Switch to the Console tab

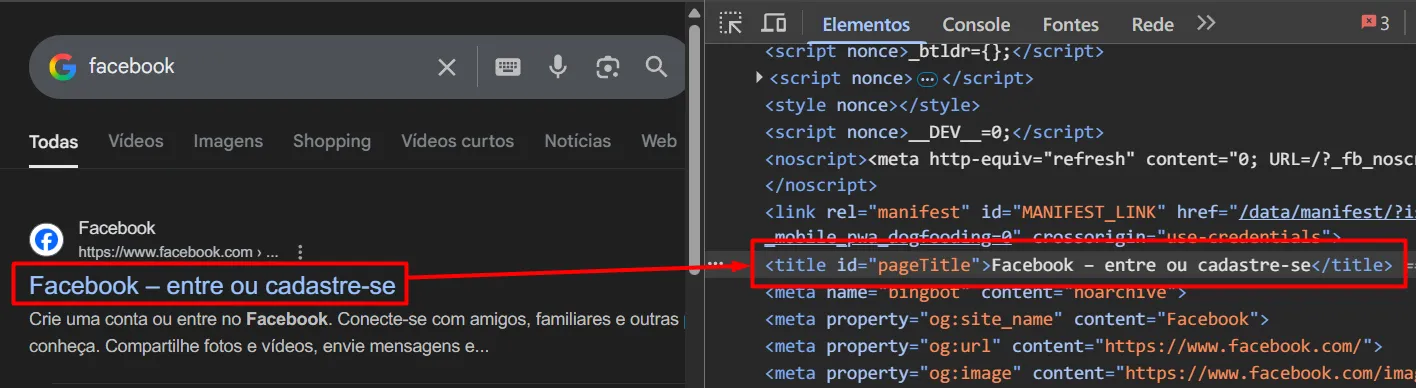[976, 24]
